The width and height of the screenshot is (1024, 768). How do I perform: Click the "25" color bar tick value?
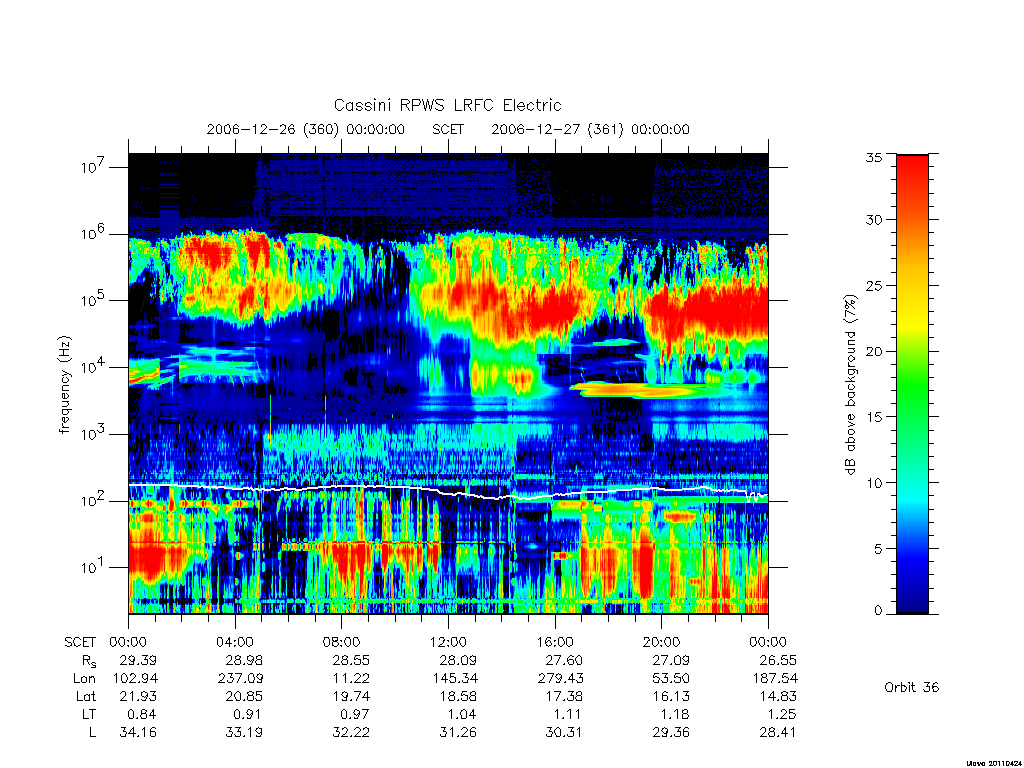[873, 285]
